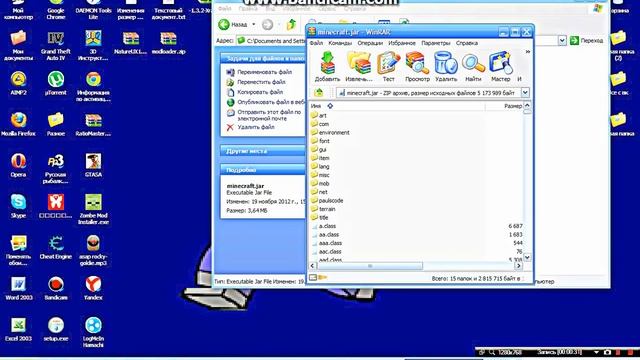
Task: Click the Bandicam camera capture icon in taskbar
Action: pos(607,352)
